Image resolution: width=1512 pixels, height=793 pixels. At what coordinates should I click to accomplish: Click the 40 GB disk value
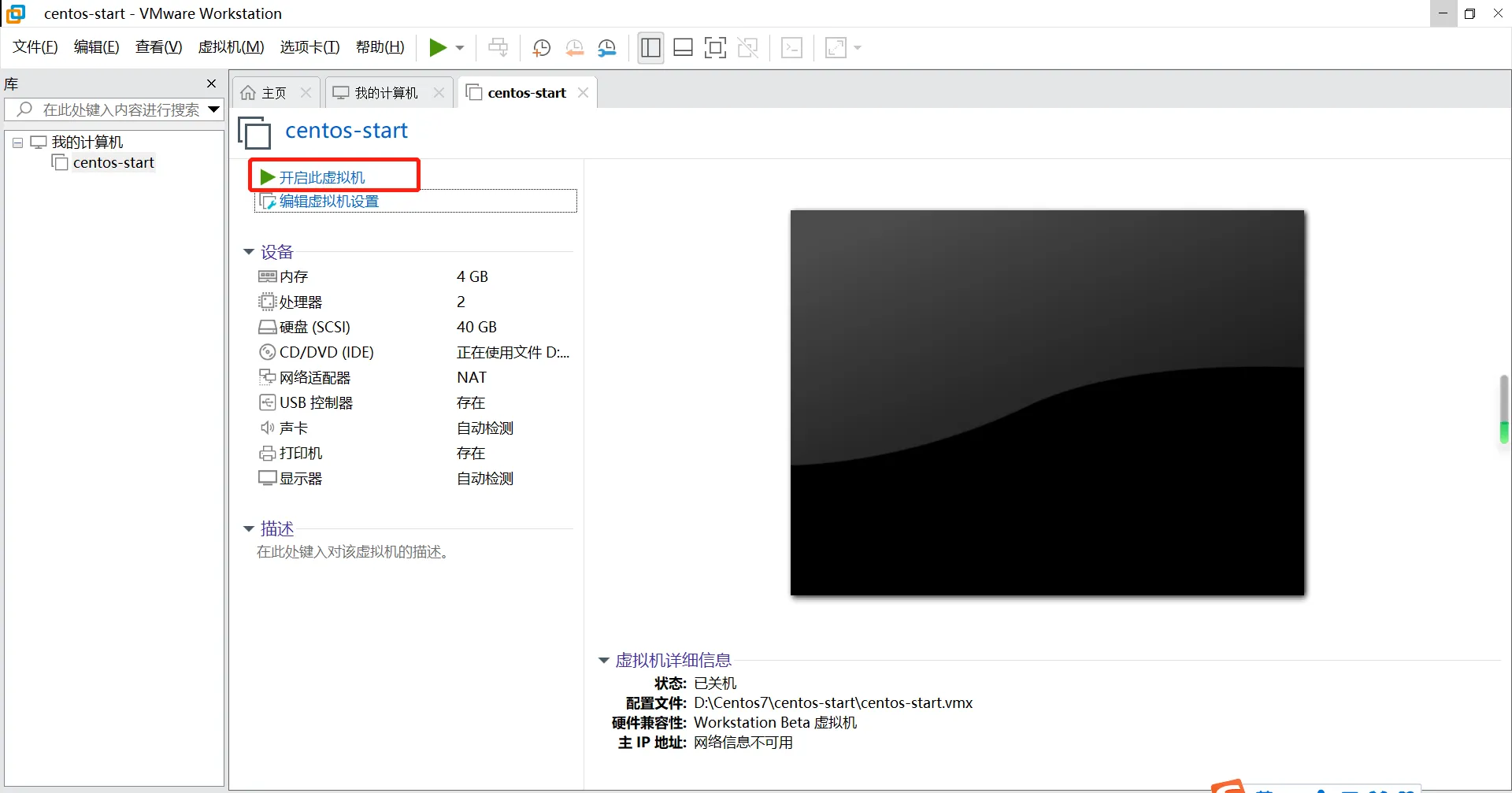pos(476,327)
